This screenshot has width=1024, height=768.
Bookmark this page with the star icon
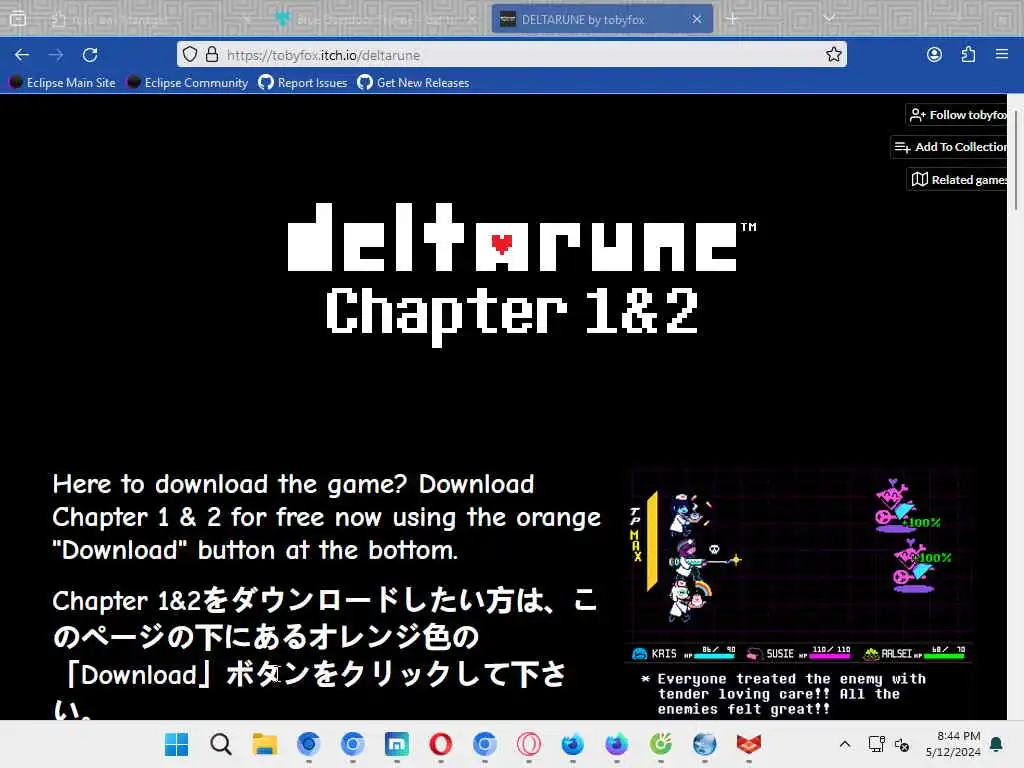[833, 54]
